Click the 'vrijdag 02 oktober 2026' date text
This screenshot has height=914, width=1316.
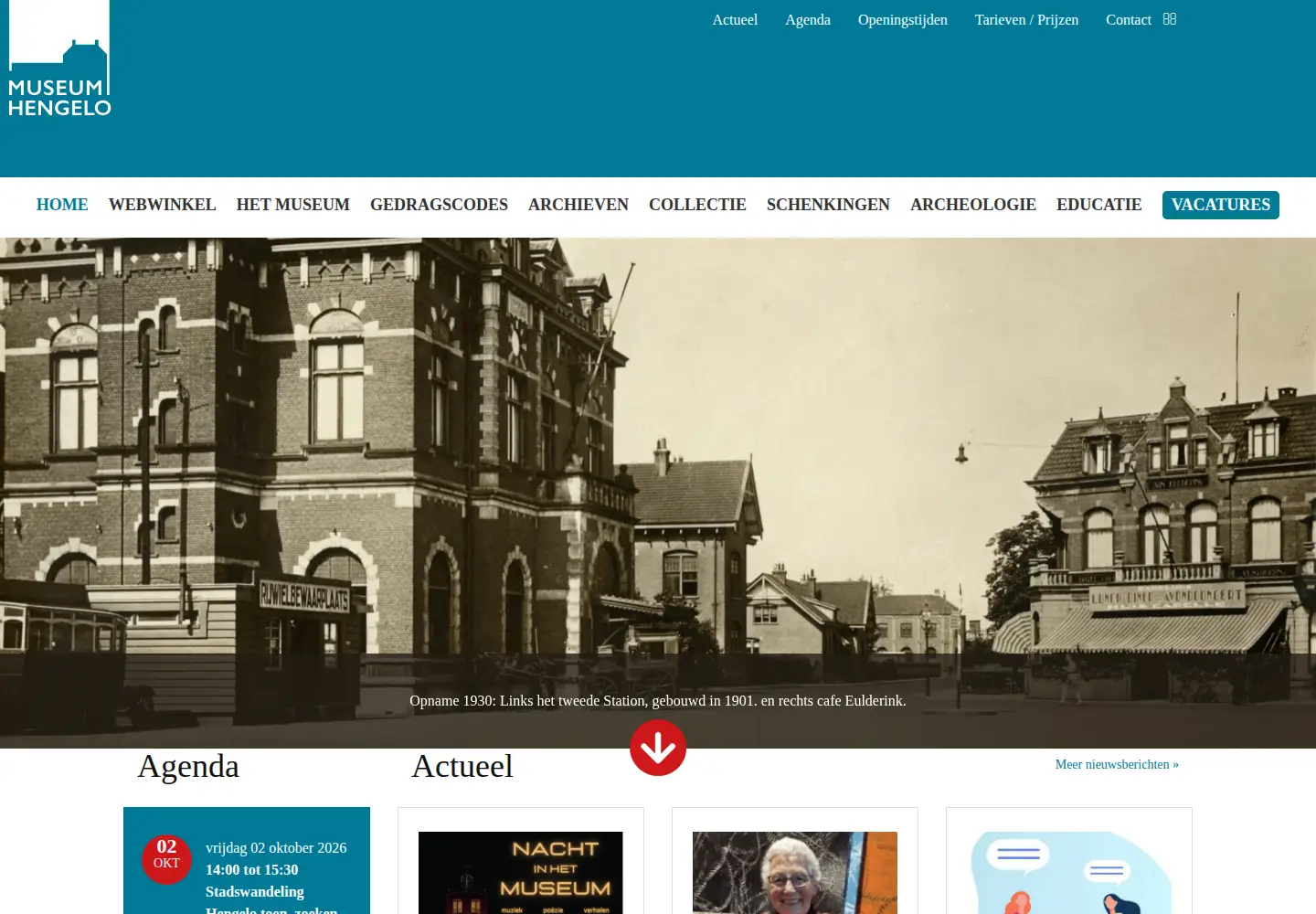click(276, 848)
